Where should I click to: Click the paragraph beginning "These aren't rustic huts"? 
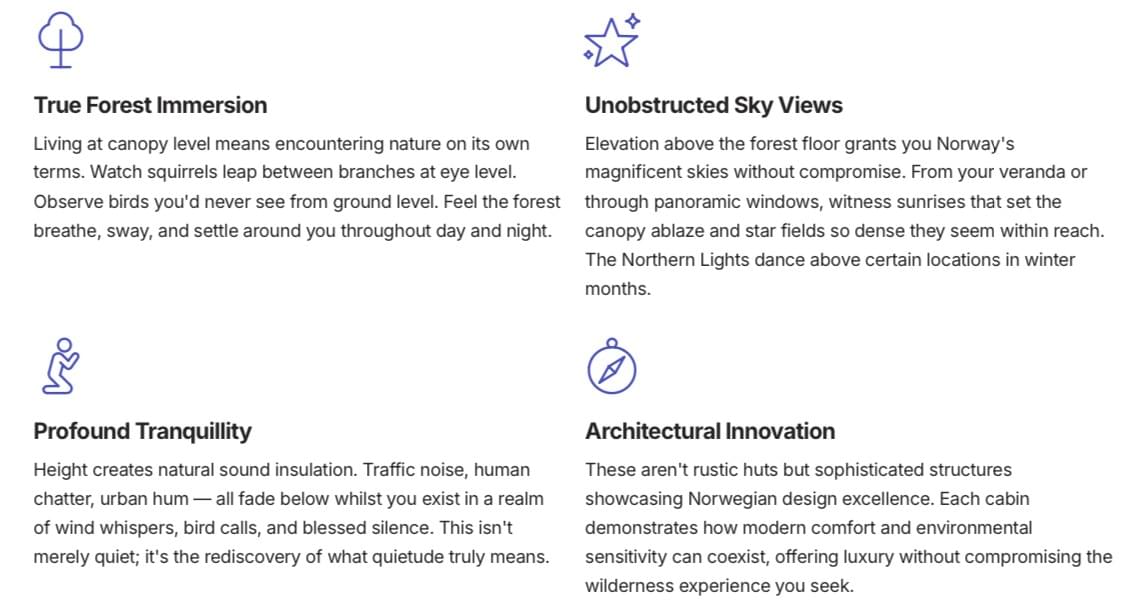pyautogui.click(x=848, y=527)
